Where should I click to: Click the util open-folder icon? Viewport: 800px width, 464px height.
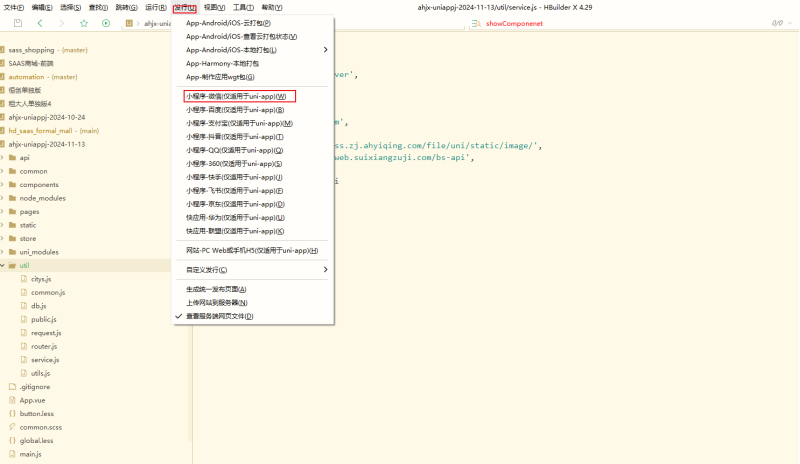click(13, 265)
